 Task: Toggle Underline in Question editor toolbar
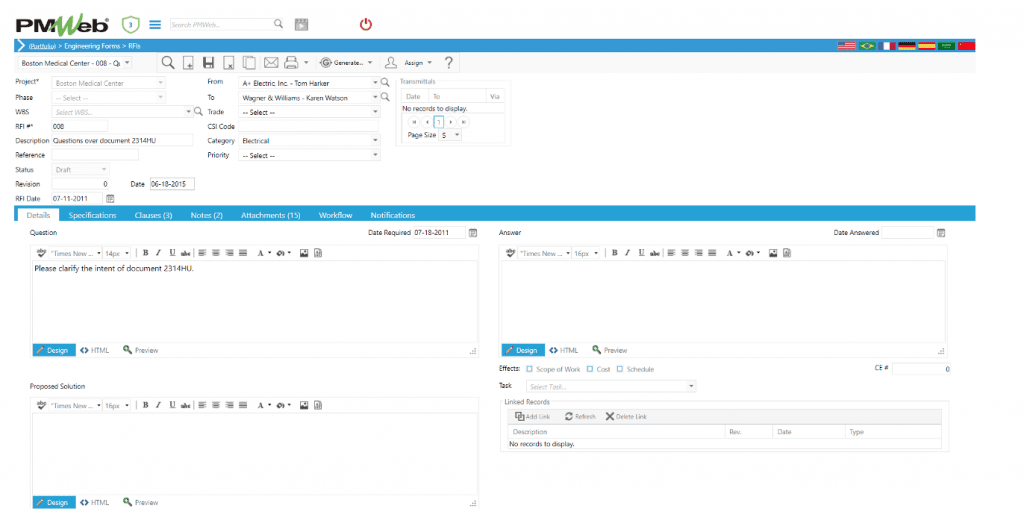point(172,253)
